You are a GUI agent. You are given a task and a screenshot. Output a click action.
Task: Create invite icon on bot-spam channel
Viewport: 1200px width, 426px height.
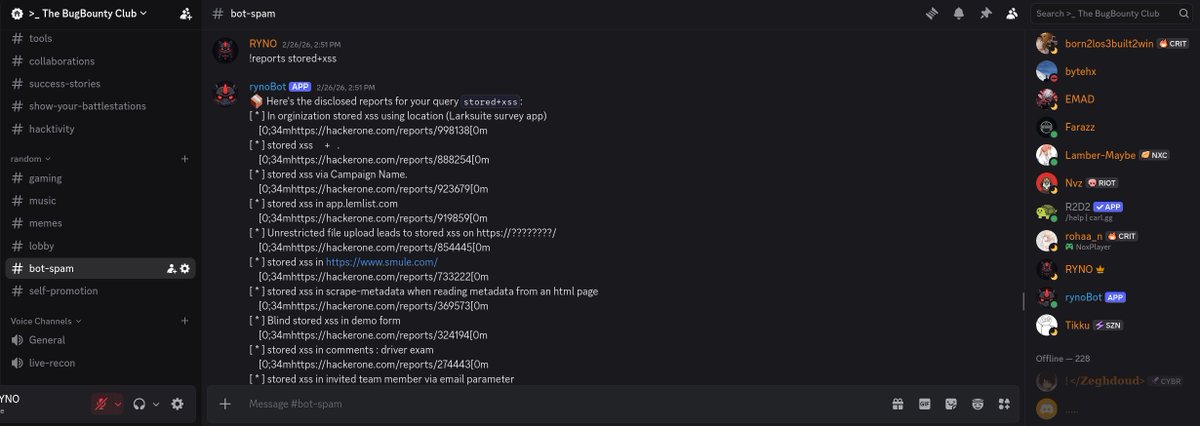click(x=171, y=268)
